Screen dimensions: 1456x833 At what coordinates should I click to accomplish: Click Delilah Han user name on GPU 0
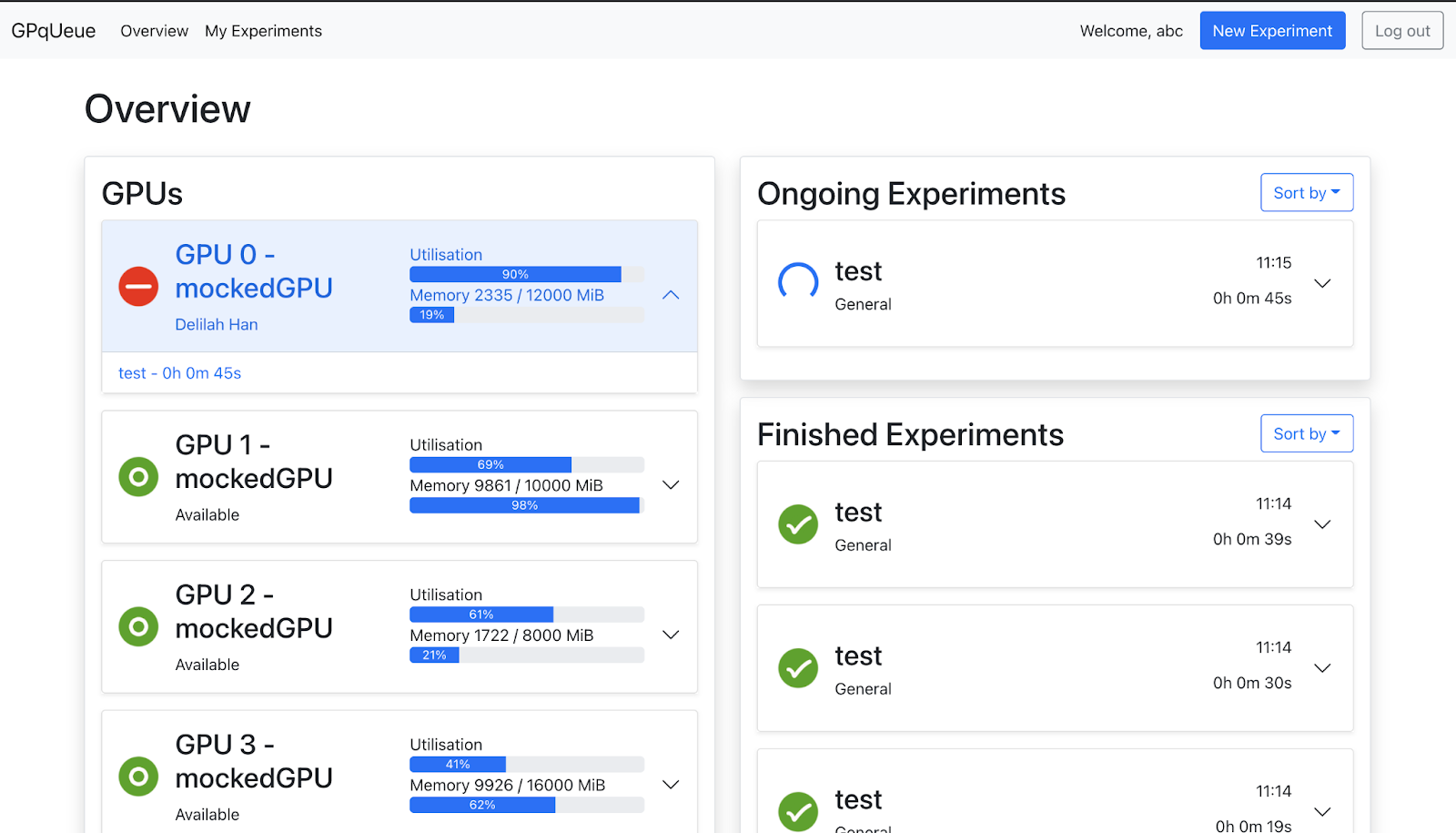pyautogui.click(x=217, y=325)
